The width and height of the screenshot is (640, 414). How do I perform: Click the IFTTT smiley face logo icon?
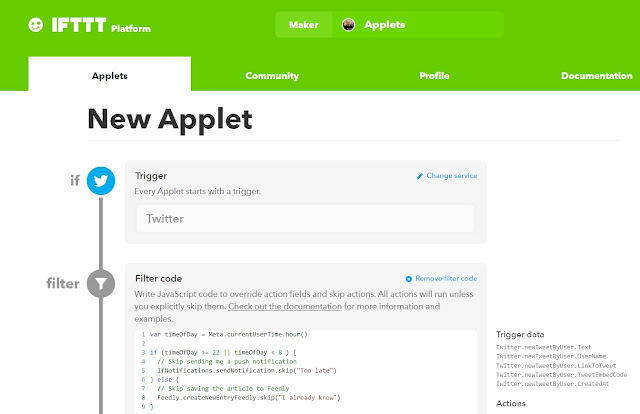tap(36, 24)
